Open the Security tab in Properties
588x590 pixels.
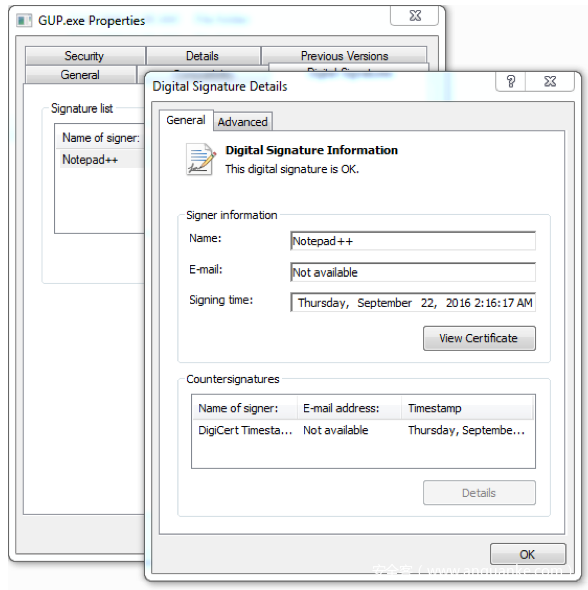tap(85, 56)
